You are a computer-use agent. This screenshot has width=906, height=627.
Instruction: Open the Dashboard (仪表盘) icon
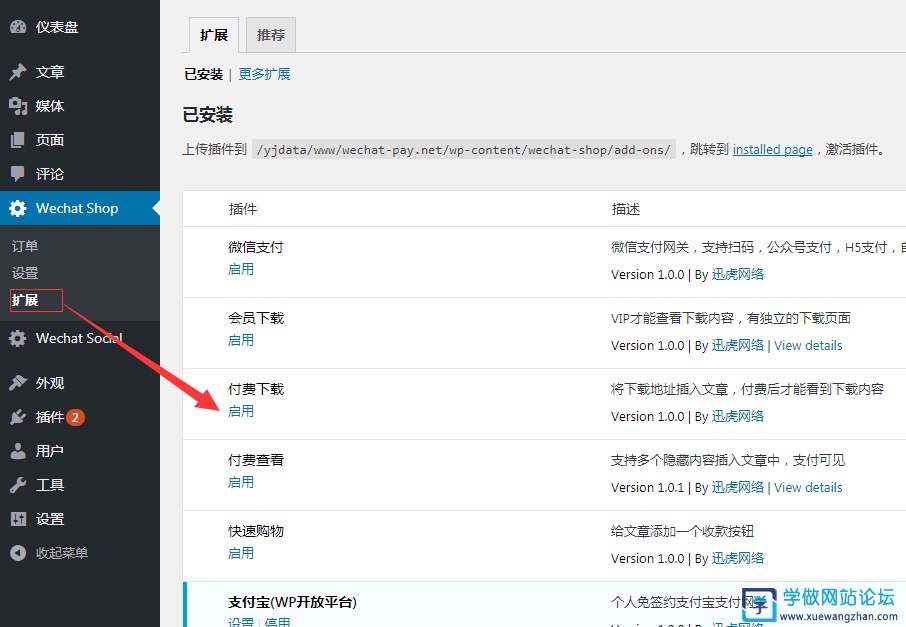pyautogui.click(x=18, y=27)
